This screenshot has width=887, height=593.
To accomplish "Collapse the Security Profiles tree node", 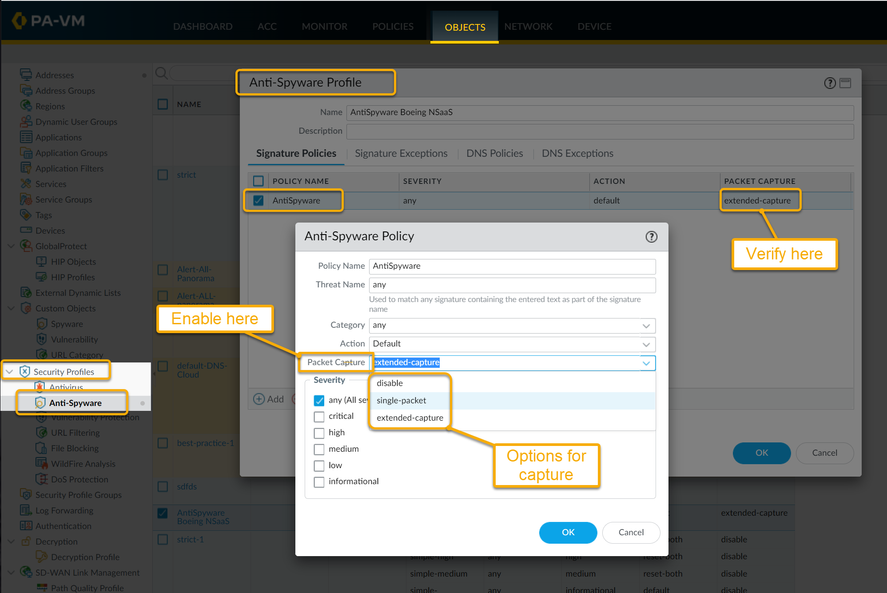I will (9, 371).
